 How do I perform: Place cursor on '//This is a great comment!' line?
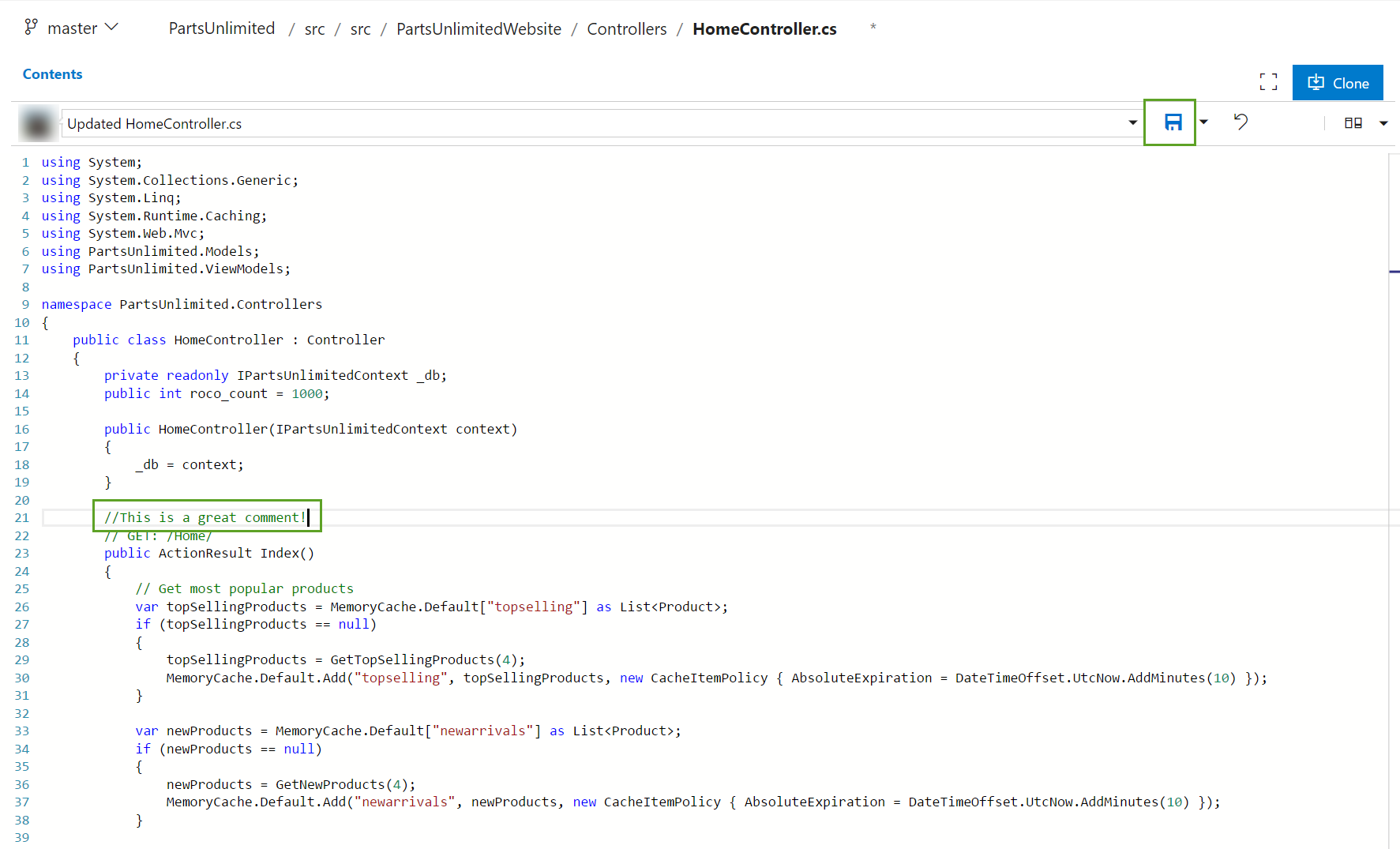pyautogui.click(x=205, y=517)
